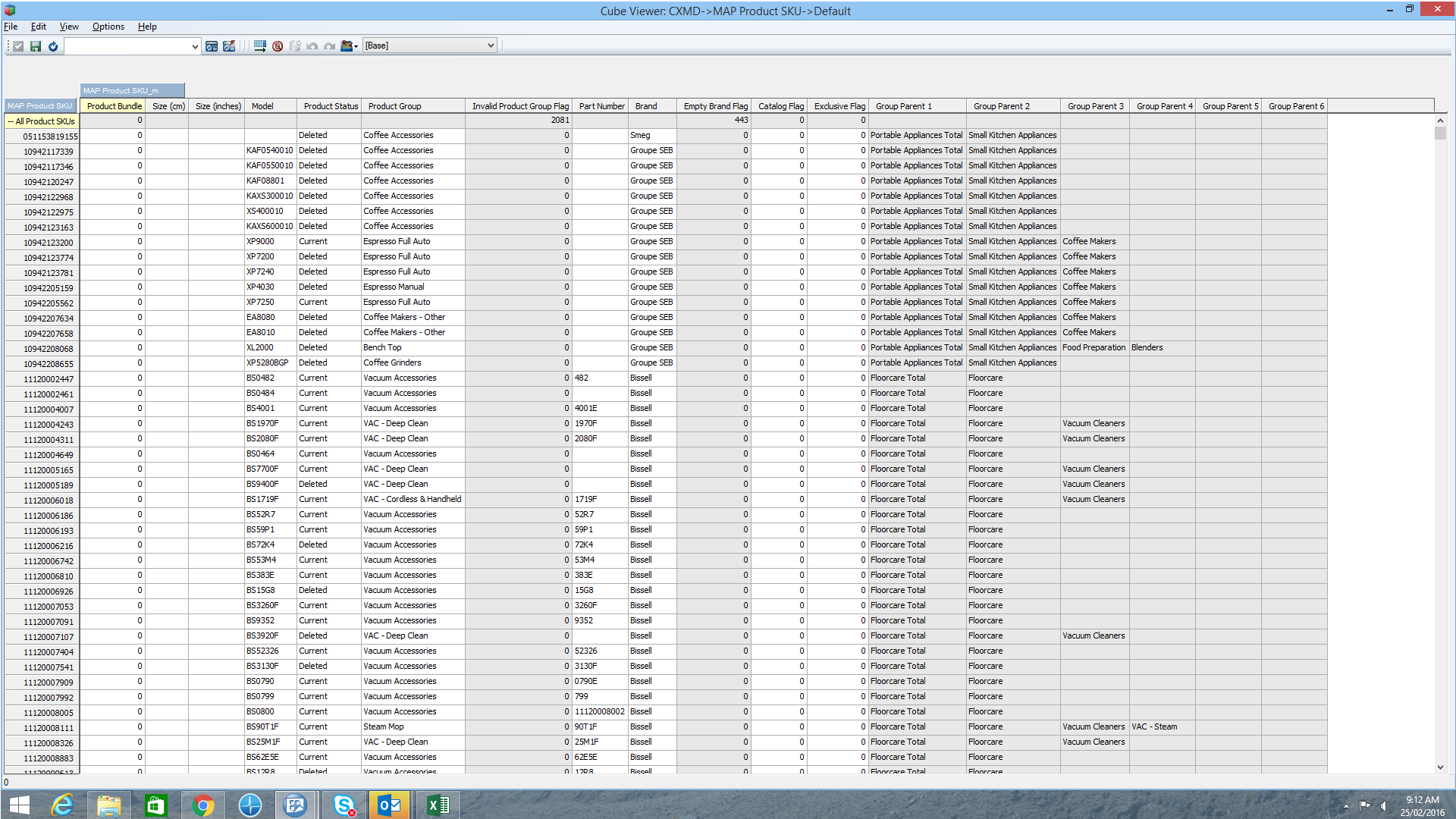Click the red stop prohibition icon

pyautogui.click(x=278, y=46)
